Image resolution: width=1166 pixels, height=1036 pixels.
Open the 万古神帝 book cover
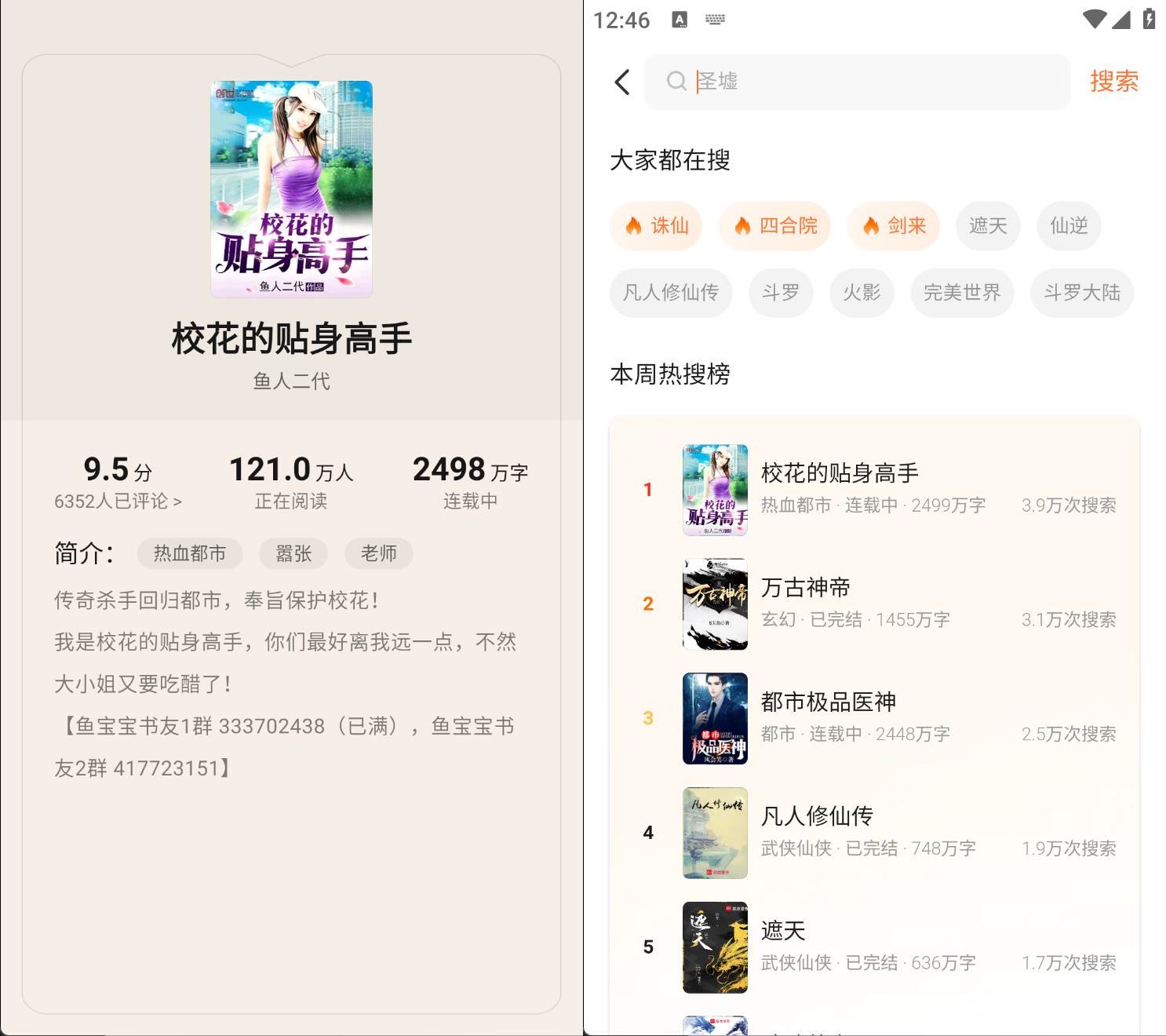(x=715, y=604)
